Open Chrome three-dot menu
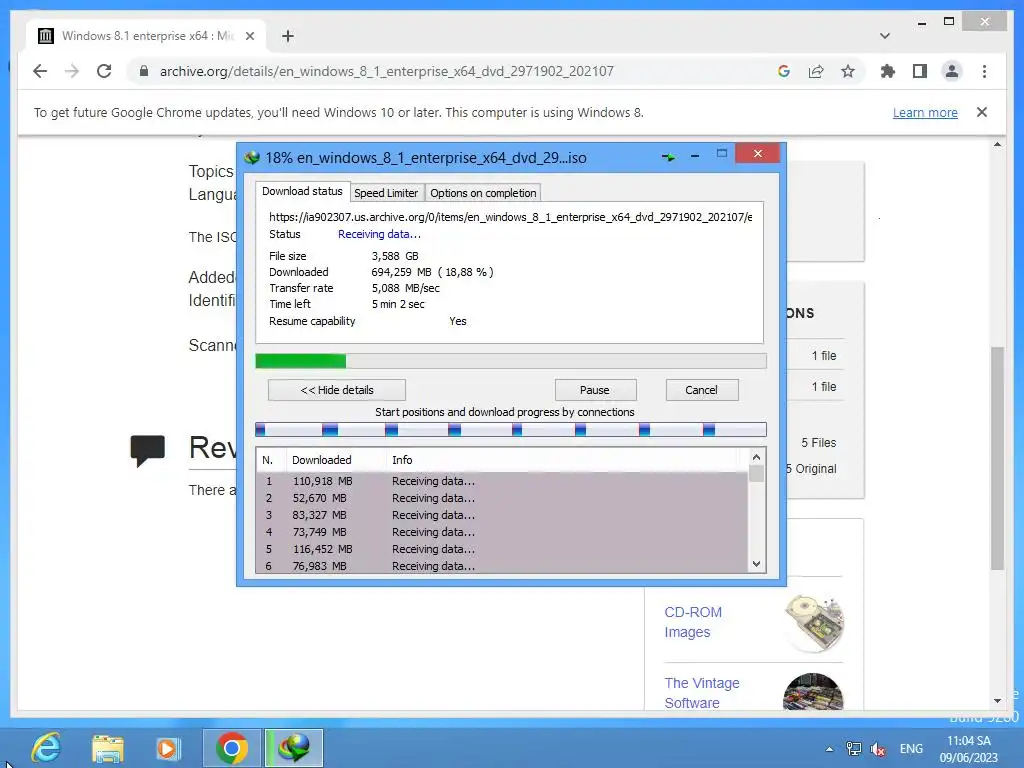1024x768 pixels. (x=984, y=71)
